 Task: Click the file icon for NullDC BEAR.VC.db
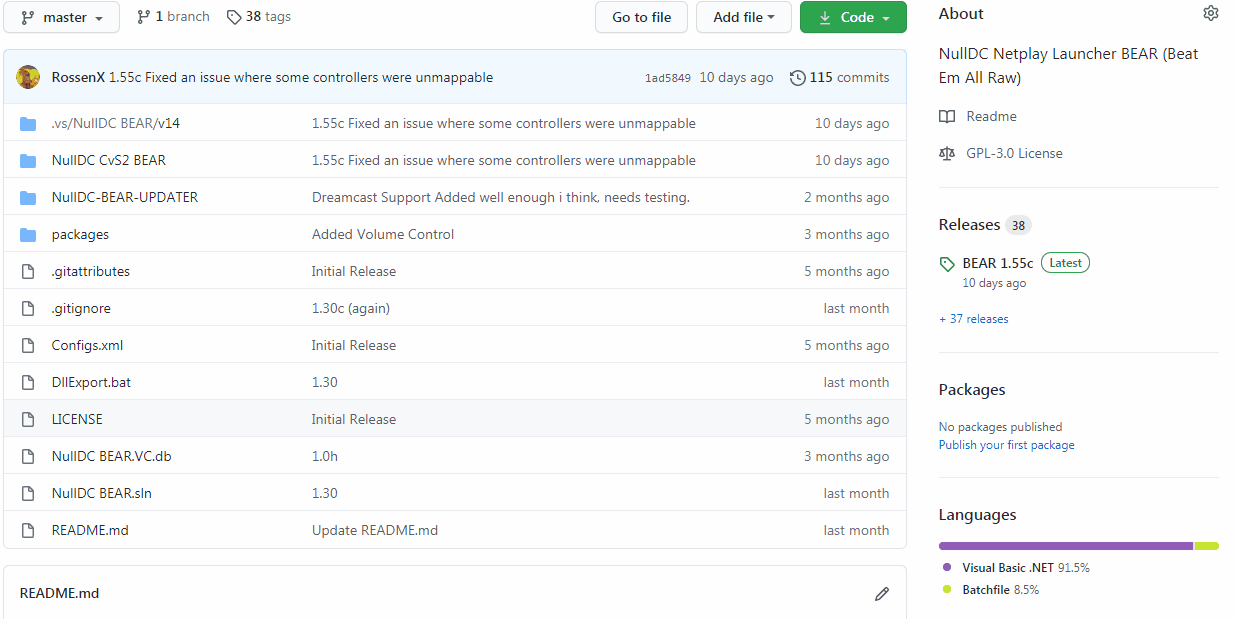coord(28,457)
